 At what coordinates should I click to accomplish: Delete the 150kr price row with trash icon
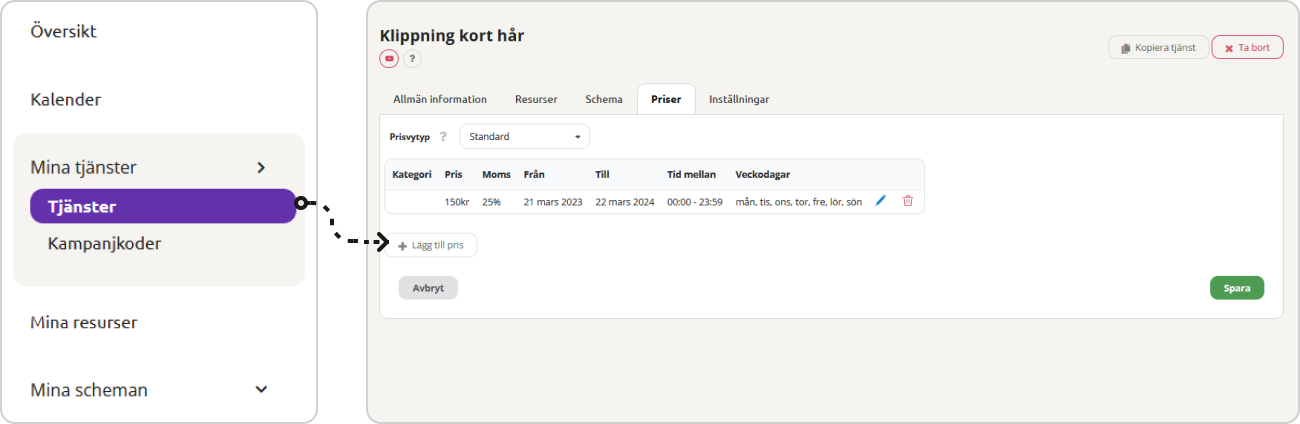[x=908, y=201]
